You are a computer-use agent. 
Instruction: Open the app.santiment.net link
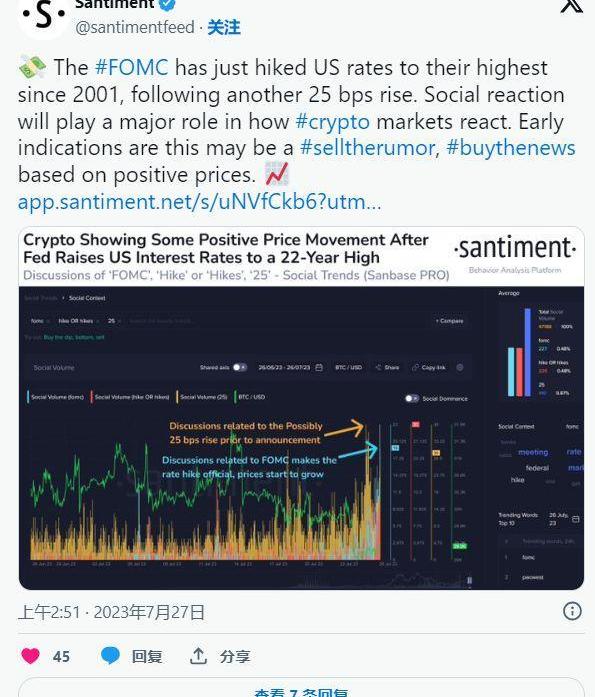click(x=200, y=201)
